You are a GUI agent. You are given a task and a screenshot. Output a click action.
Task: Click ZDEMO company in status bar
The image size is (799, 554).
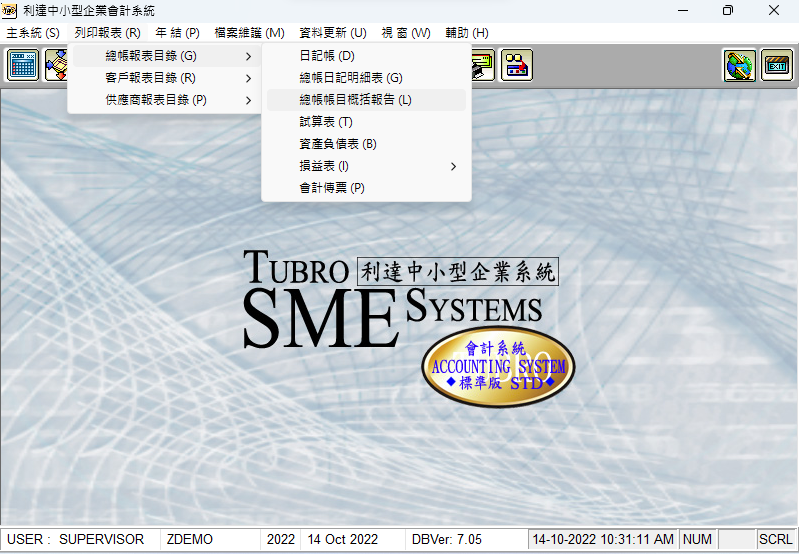pos(210,539)
